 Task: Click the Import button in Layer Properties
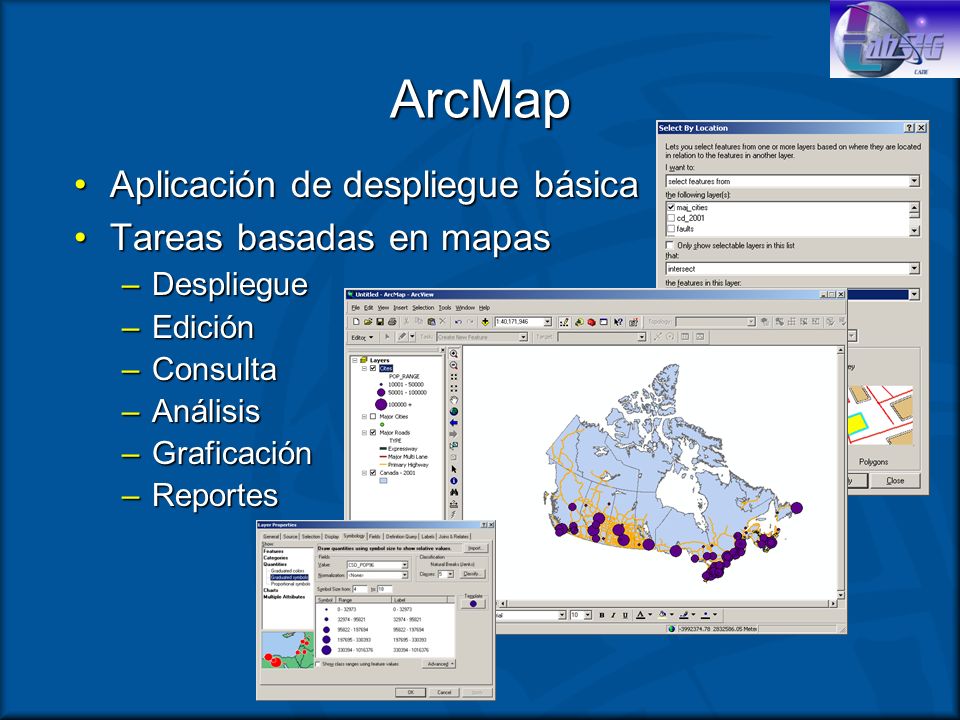[476, 548]
